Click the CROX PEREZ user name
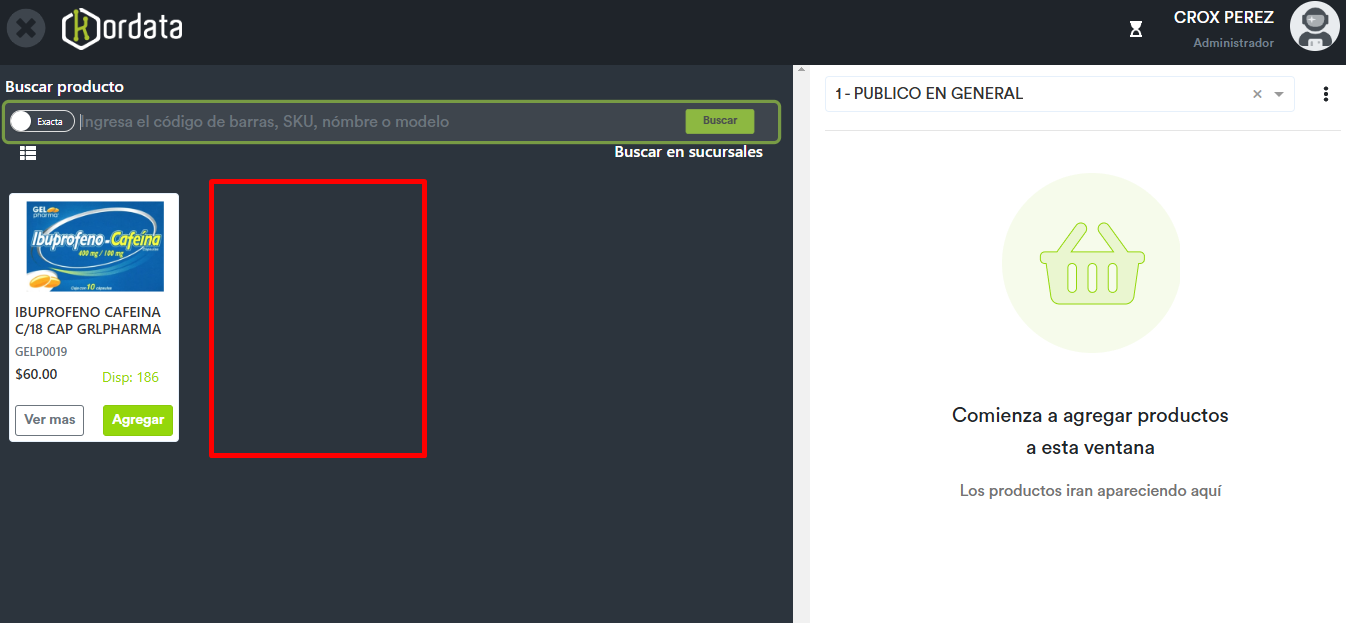This screenshot has width=1346, height=623. [1223, 18]
